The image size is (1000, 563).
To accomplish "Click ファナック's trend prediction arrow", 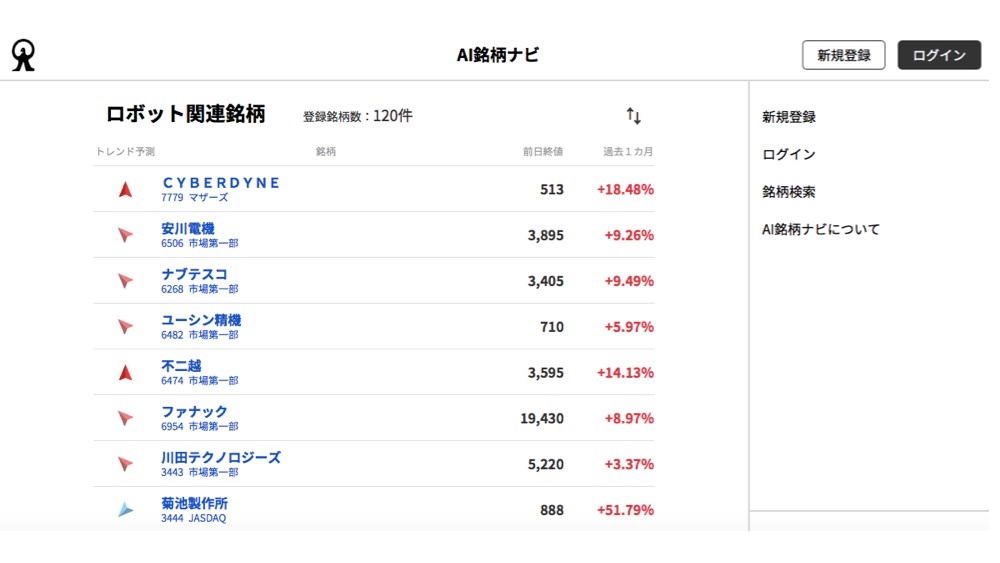I will 125,418.
